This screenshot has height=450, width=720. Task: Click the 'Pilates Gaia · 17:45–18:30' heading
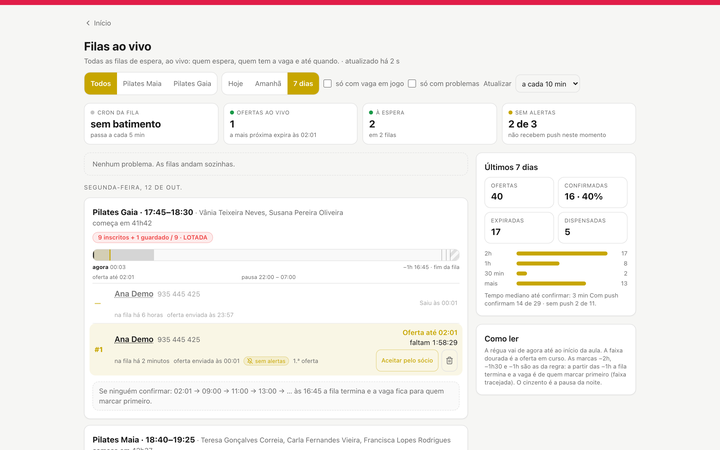pos(143,212)
